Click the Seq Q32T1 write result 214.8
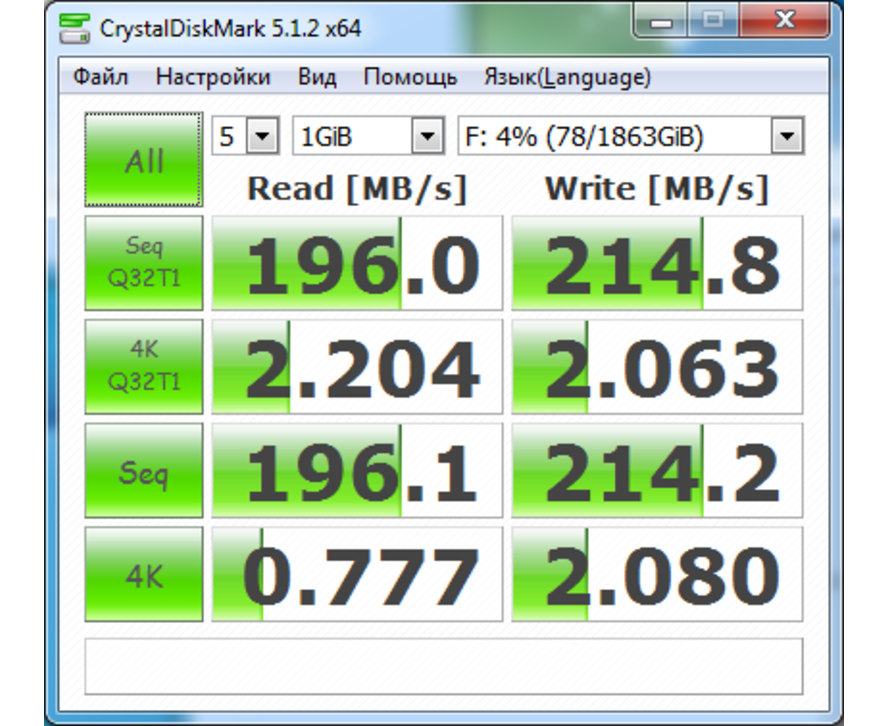Screen dimensions: 888x726 tap(657, 263)
